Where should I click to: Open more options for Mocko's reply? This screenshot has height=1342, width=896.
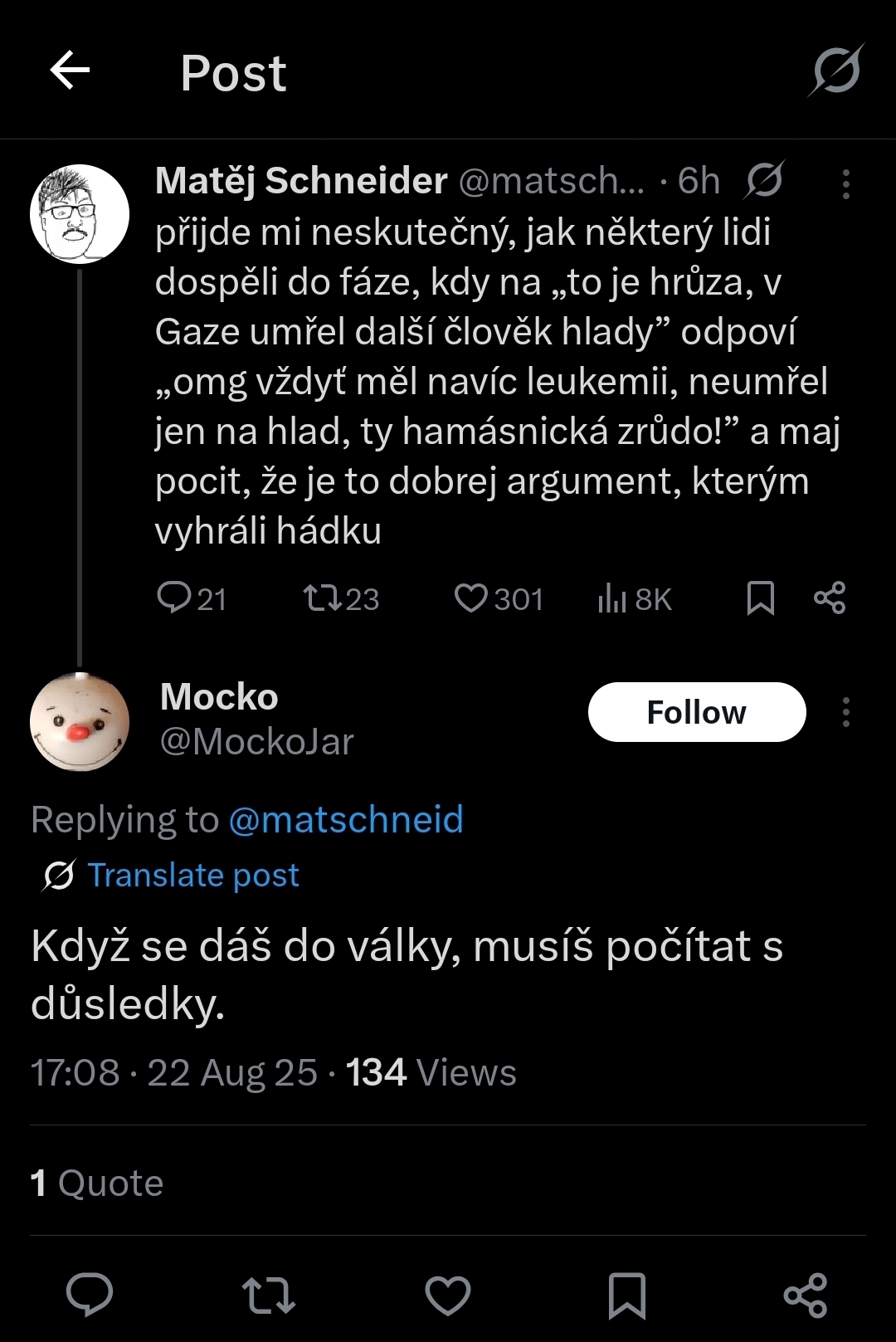tap(845, 712)
